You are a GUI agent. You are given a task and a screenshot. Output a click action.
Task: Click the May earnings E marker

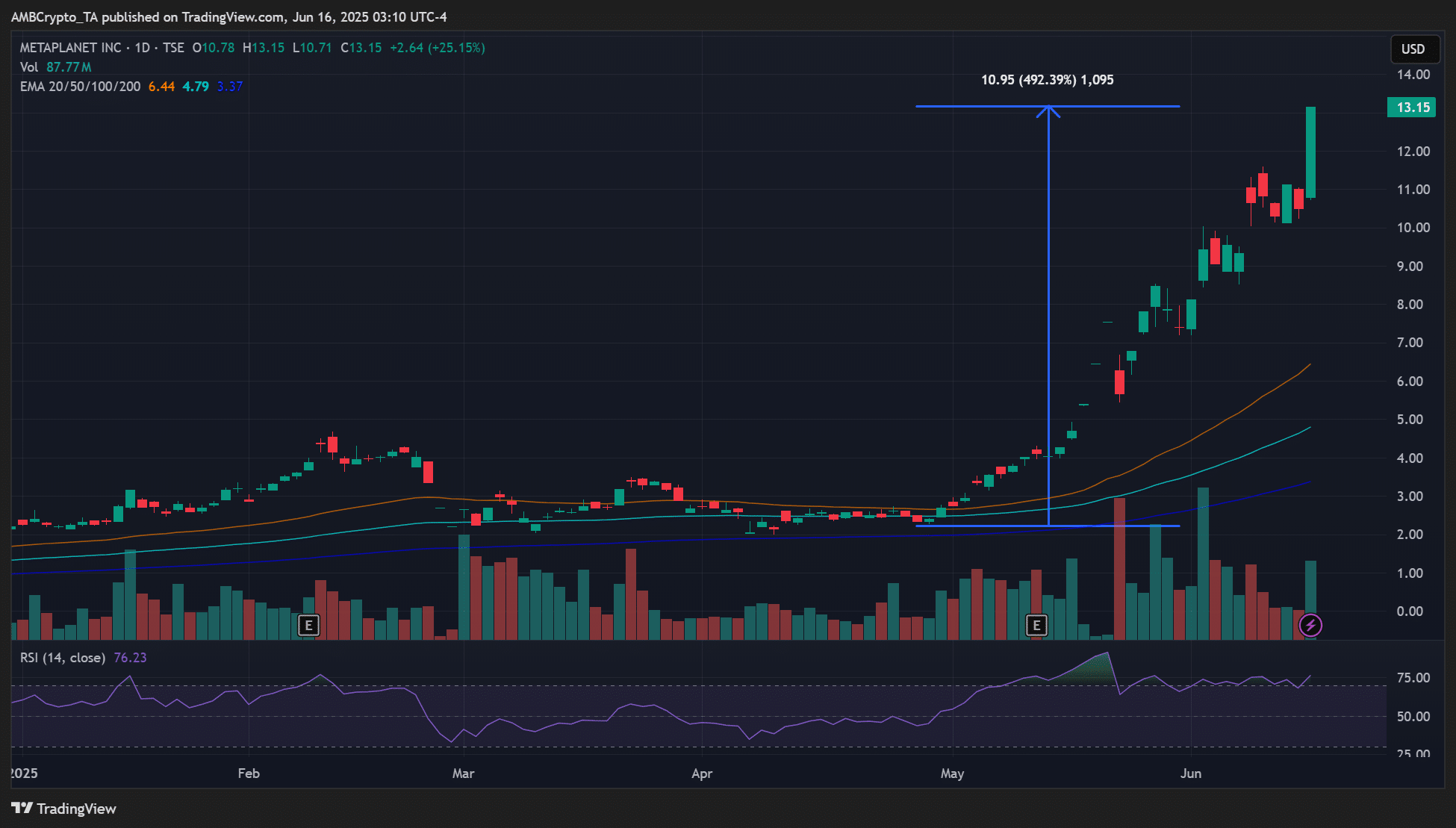pyautogui.click(x=1036, y=625)
